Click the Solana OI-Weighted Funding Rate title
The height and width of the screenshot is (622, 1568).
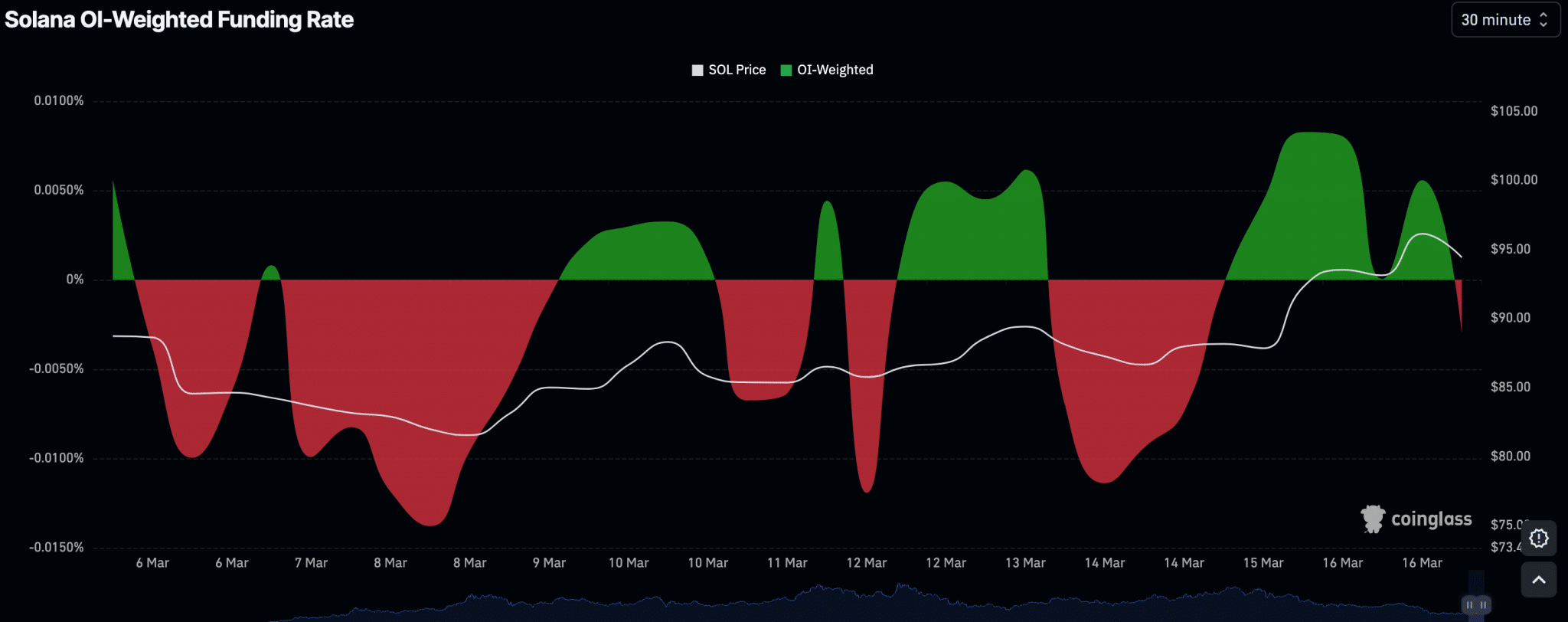[x=179, y=20]
